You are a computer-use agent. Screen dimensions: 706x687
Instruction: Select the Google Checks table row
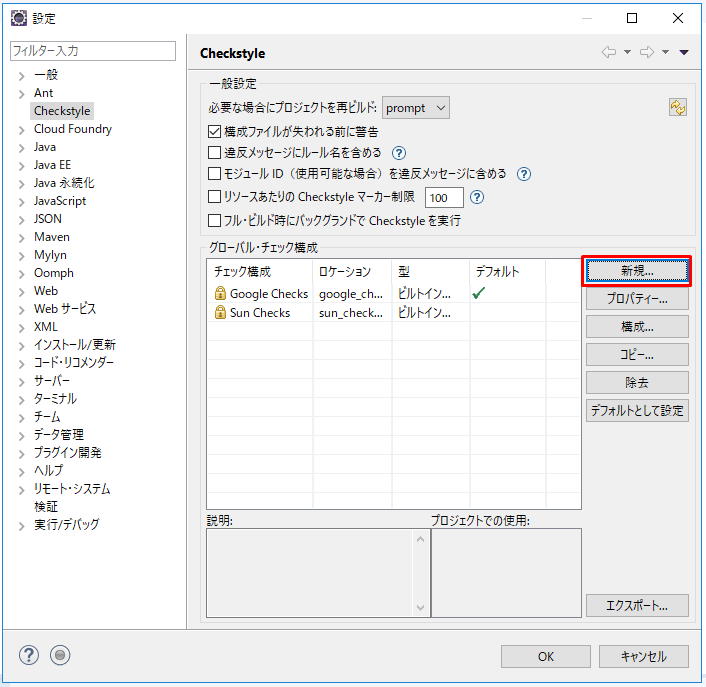[x=394, y=294]
